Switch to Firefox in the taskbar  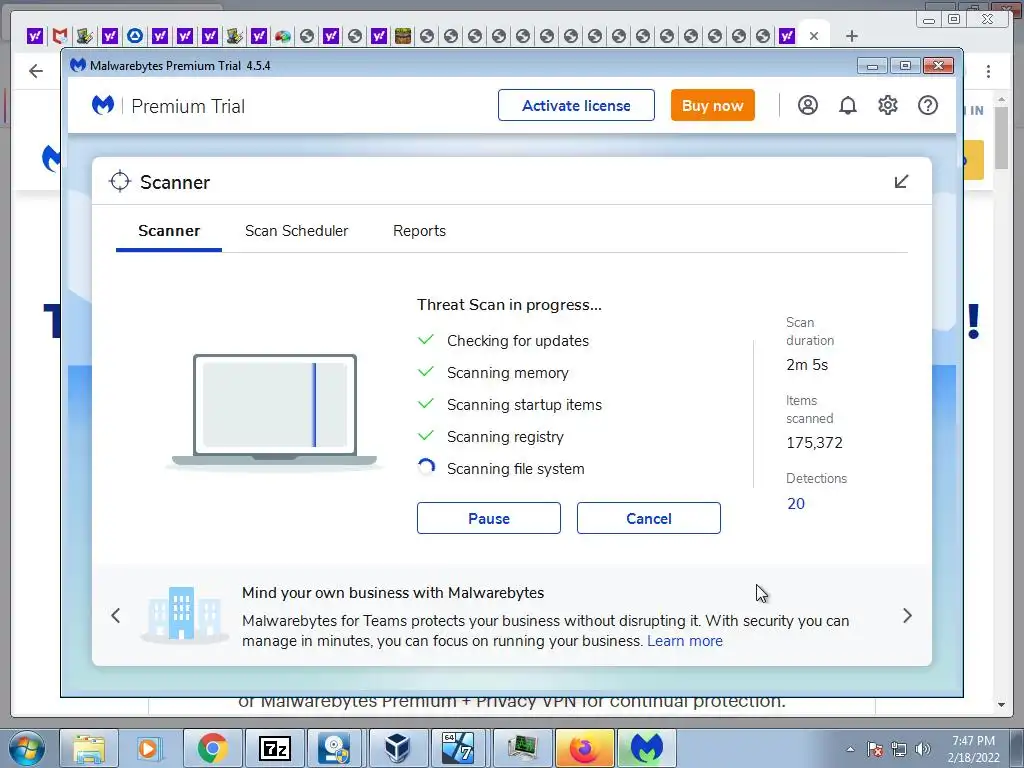pos(584,748)
